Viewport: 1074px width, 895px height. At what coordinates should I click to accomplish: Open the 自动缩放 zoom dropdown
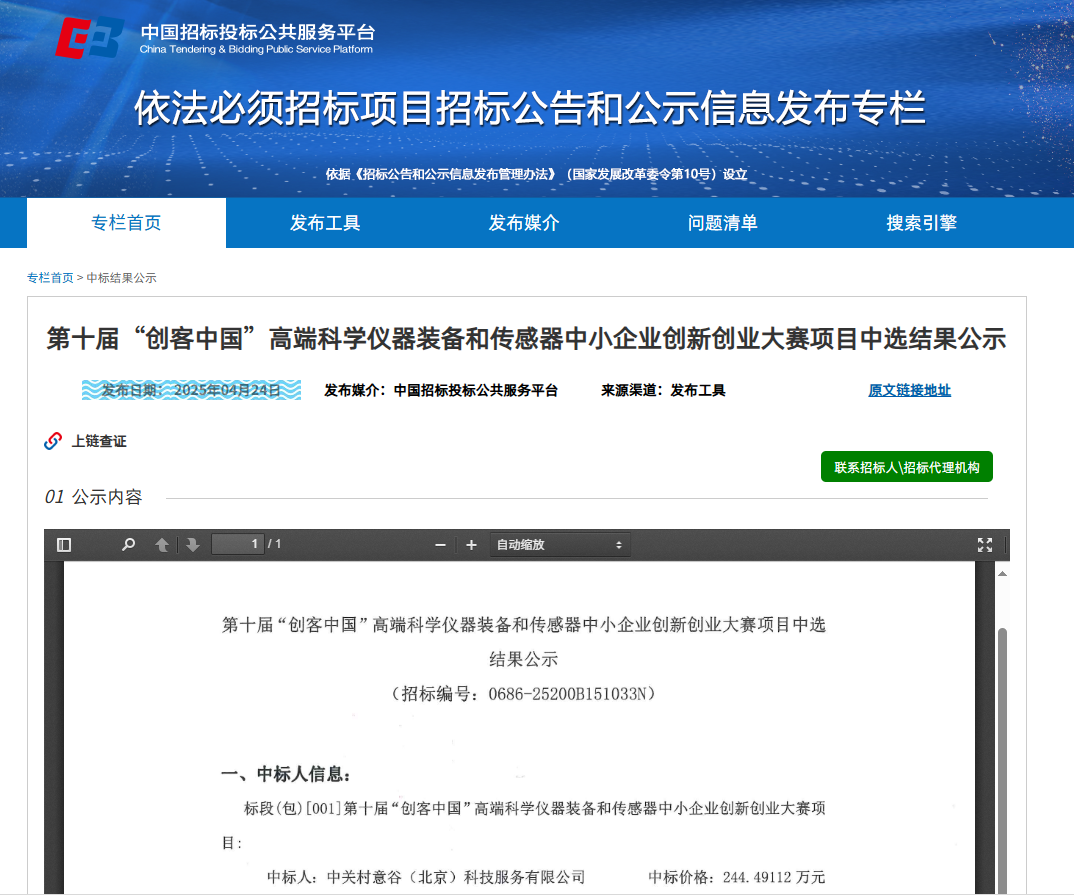(559, 545)
